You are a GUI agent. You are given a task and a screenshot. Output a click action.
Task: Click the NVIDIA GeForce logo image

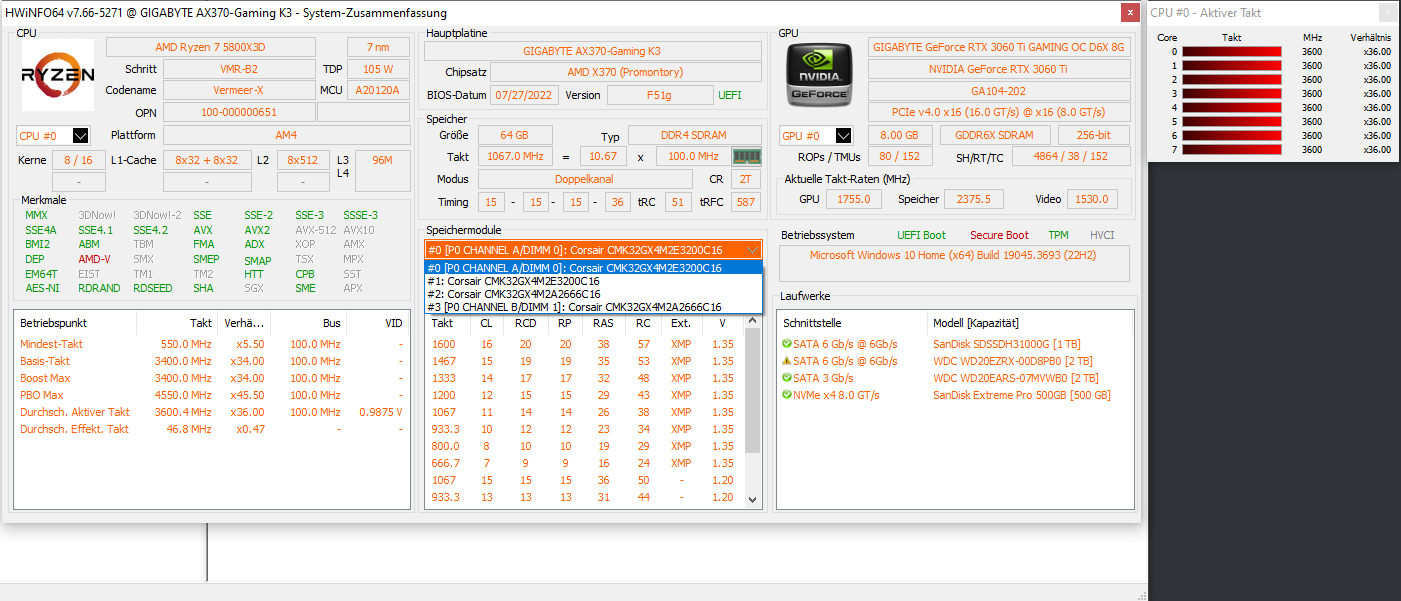click(x=819, y=74)
